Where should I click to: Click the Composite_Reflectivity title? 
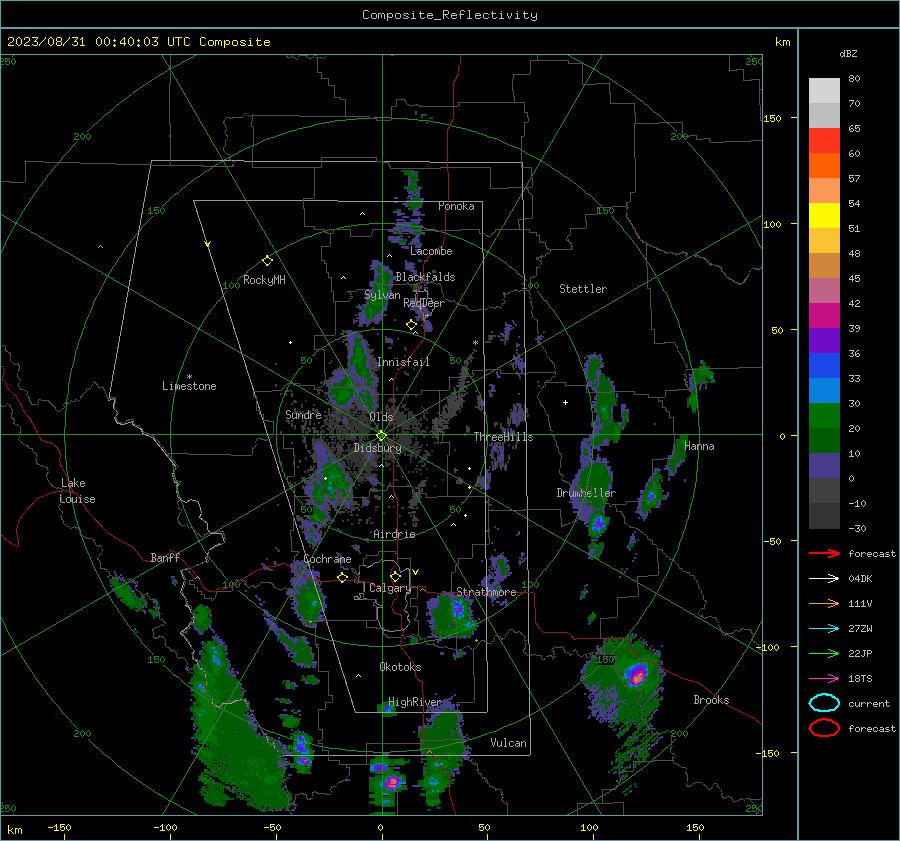[450, 15]
